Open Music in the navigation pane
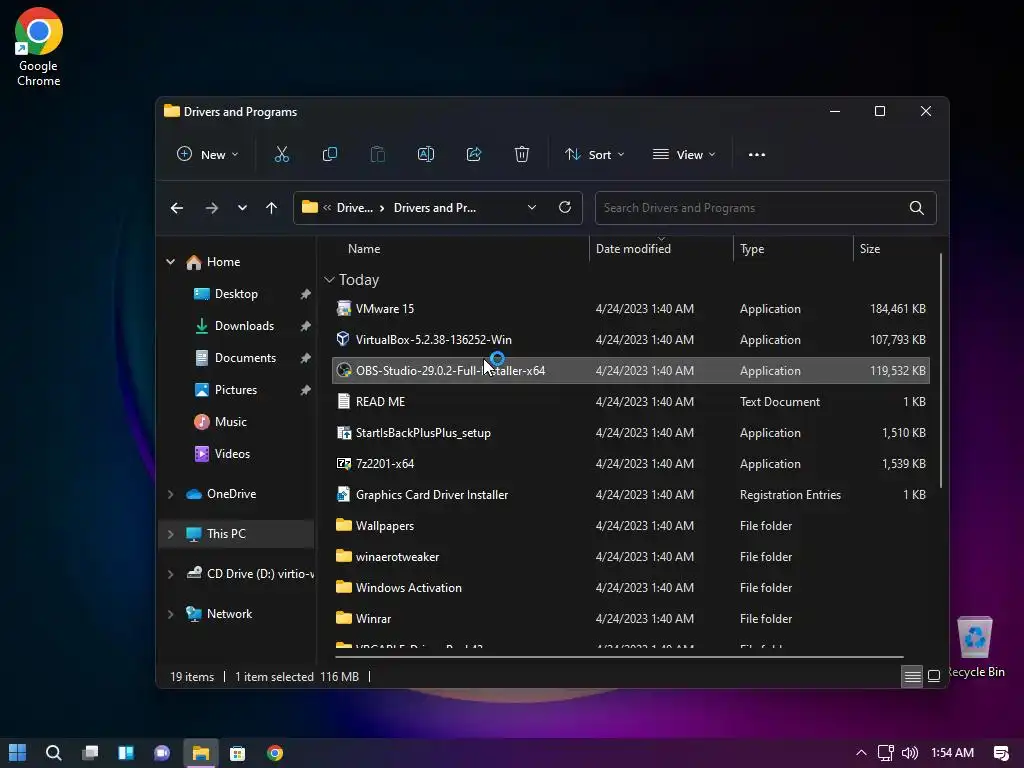Image resolution: width=1024 pixels, height=768 pixels. (231, 422)
